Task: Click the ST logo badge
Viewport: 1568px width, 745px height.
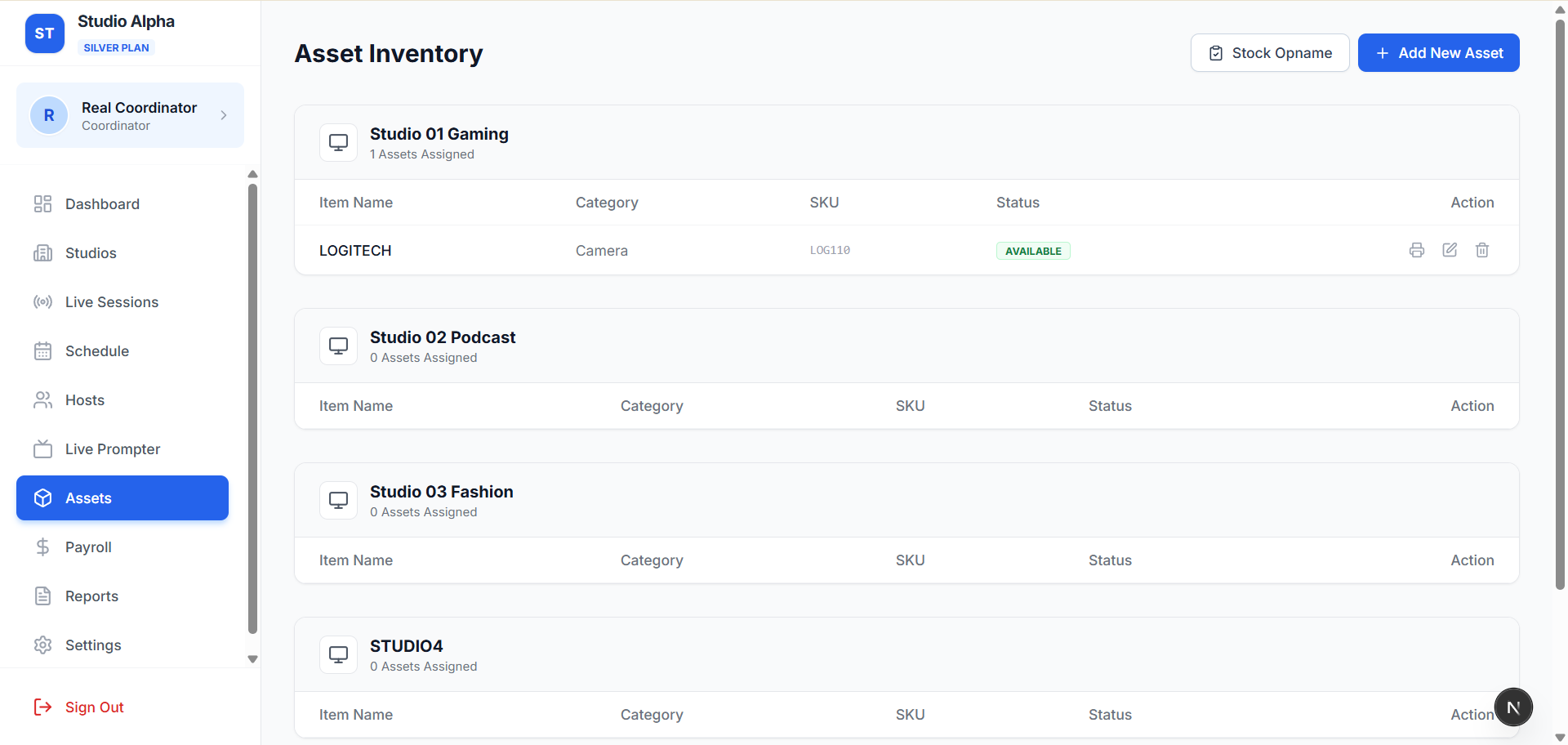Action: click(45, 33)
